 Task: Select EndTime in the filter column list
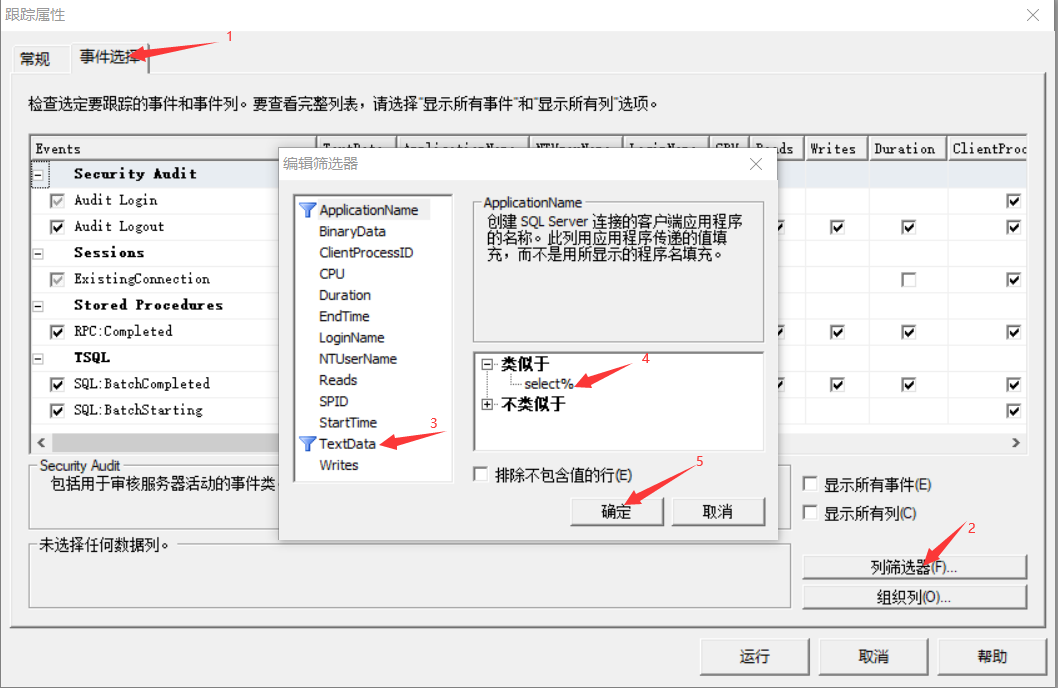pos(344,316)
